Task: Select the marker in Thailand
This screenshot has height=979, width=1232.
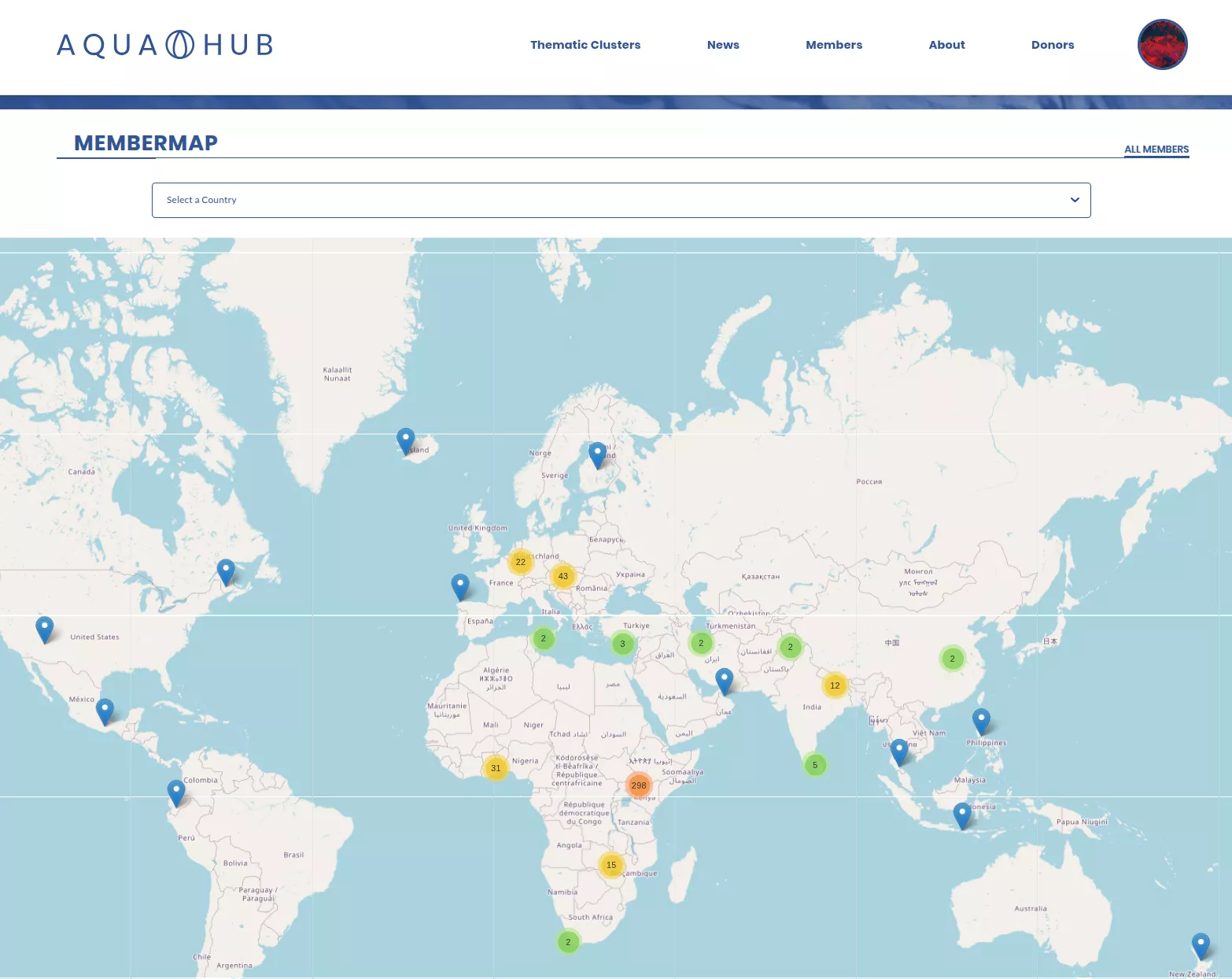Action: [x=898, y=746]
